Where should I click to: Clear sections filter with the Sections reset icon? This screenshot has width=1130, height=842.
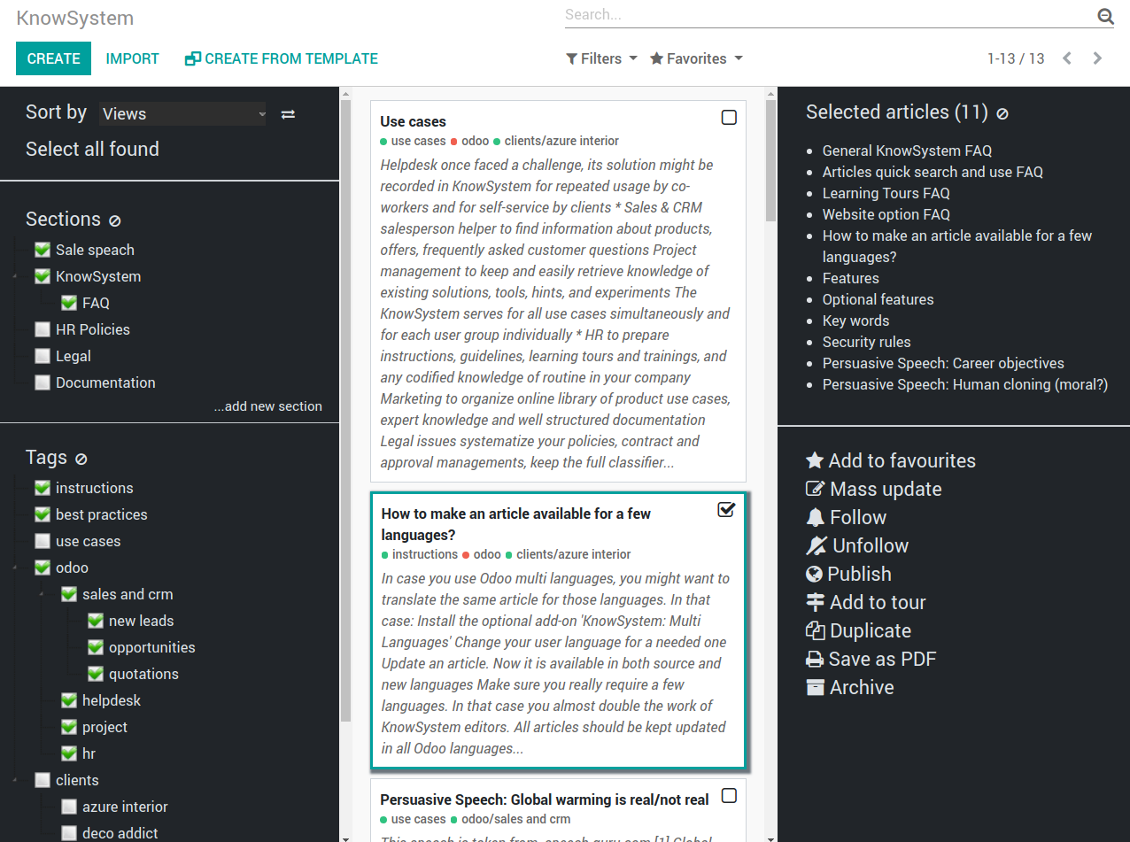coord(115,221)
